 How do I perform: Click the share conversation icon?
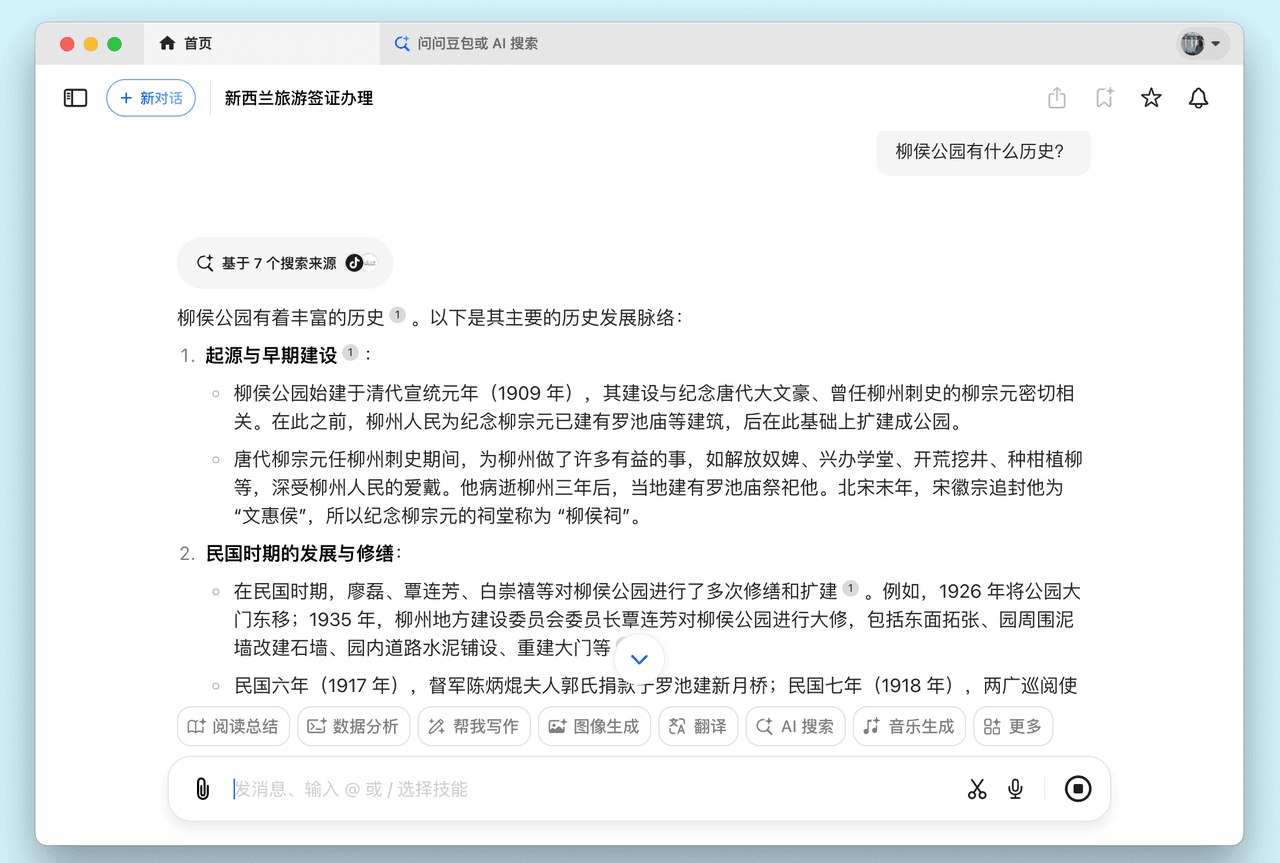(x=1057, y=98)
